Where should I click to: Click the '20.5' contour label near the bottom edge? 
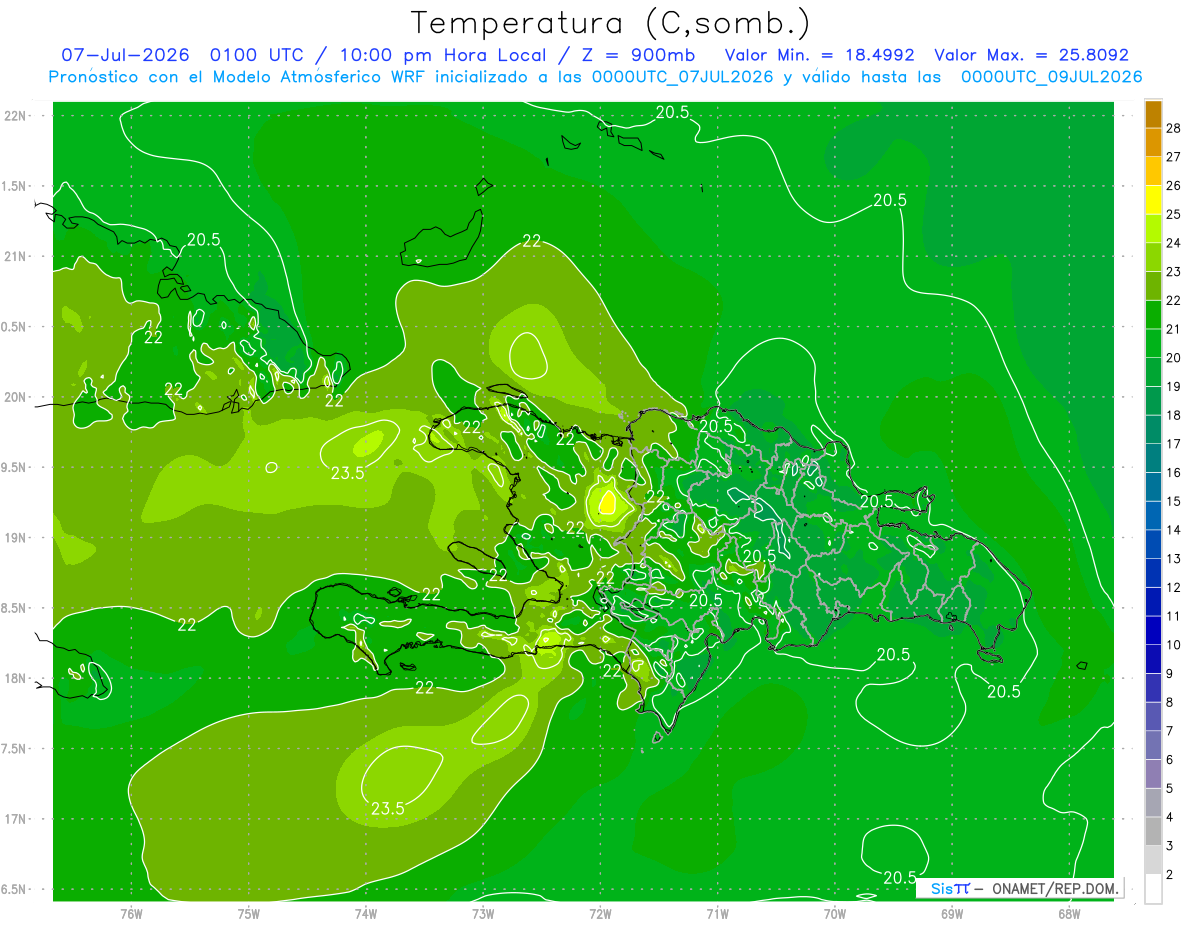click(899, 877)
